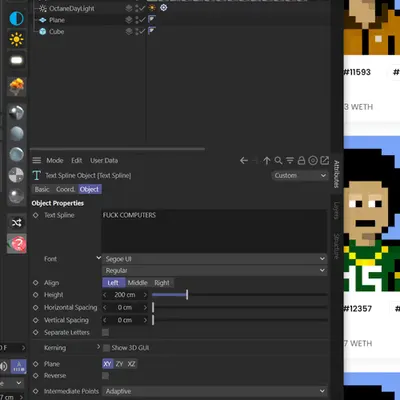Switch to the Coord. tab

point(65,189)
